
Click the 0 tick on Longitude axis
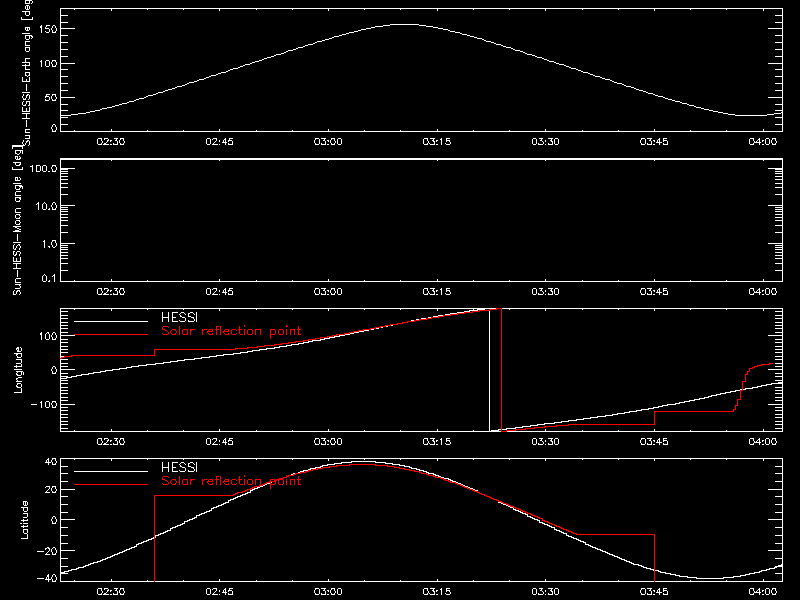(54, 370)
